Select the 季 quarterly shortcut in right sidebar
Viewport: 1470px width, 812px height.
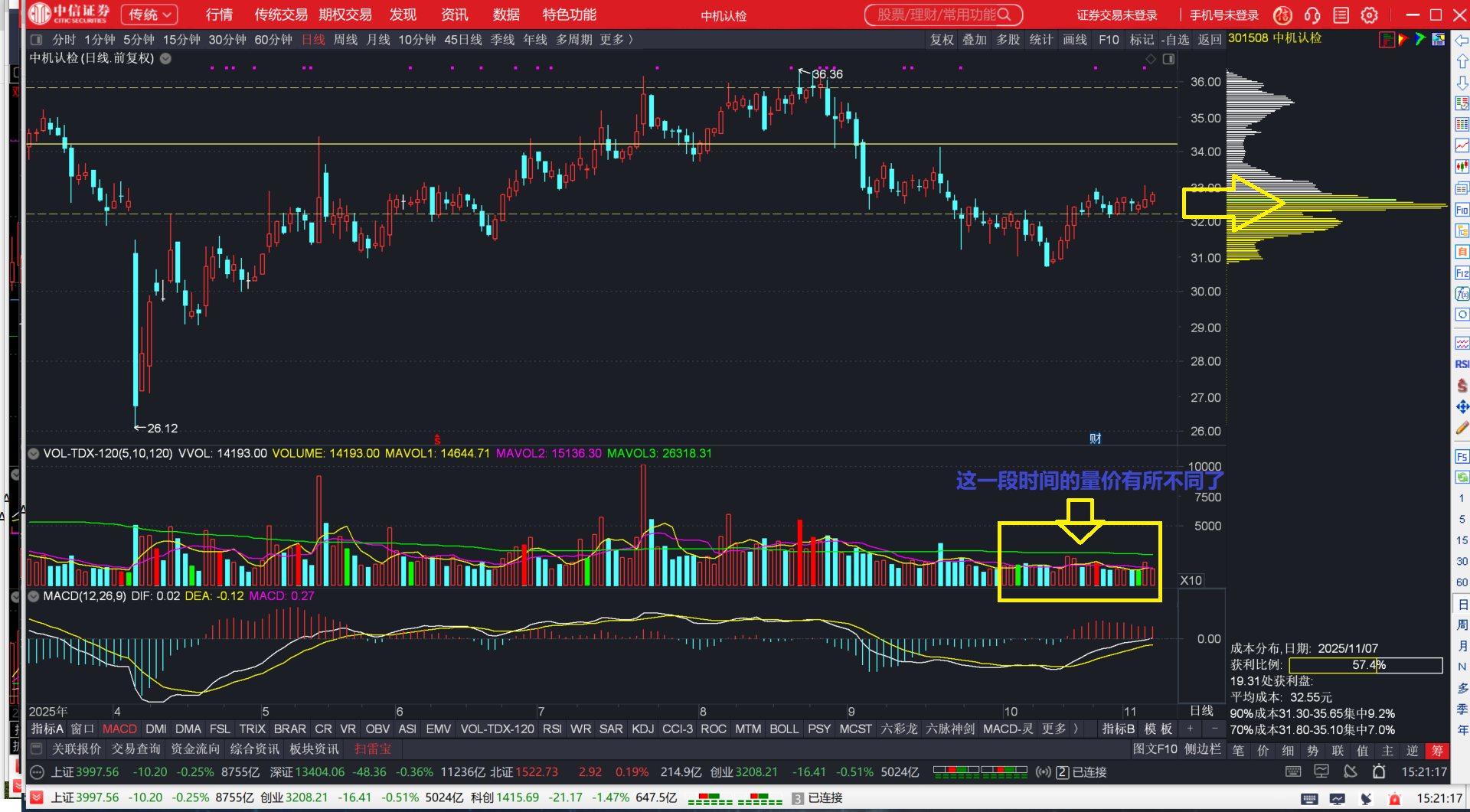(1462, 709)
